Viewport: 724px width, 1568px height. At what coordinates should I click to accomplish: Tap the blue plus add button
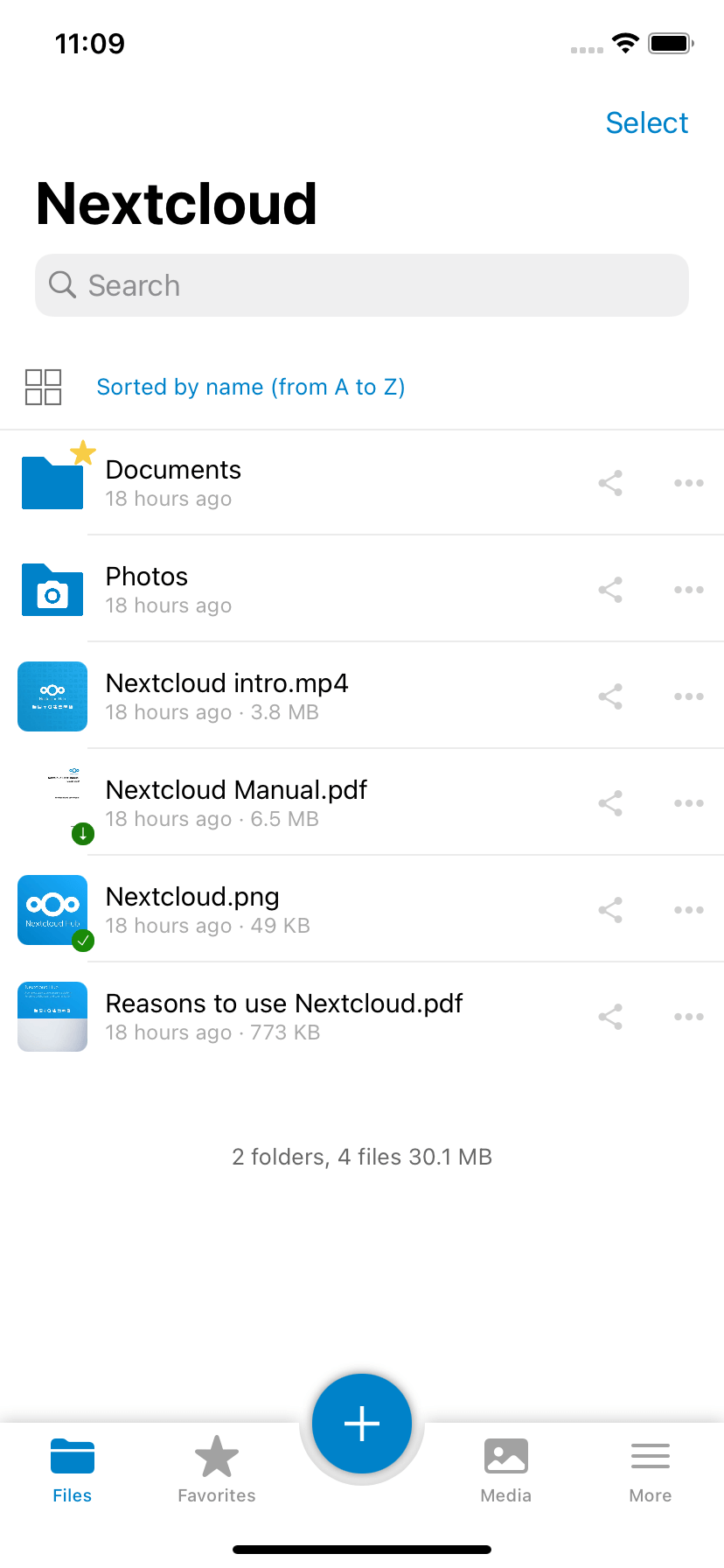coord(362,1424)
